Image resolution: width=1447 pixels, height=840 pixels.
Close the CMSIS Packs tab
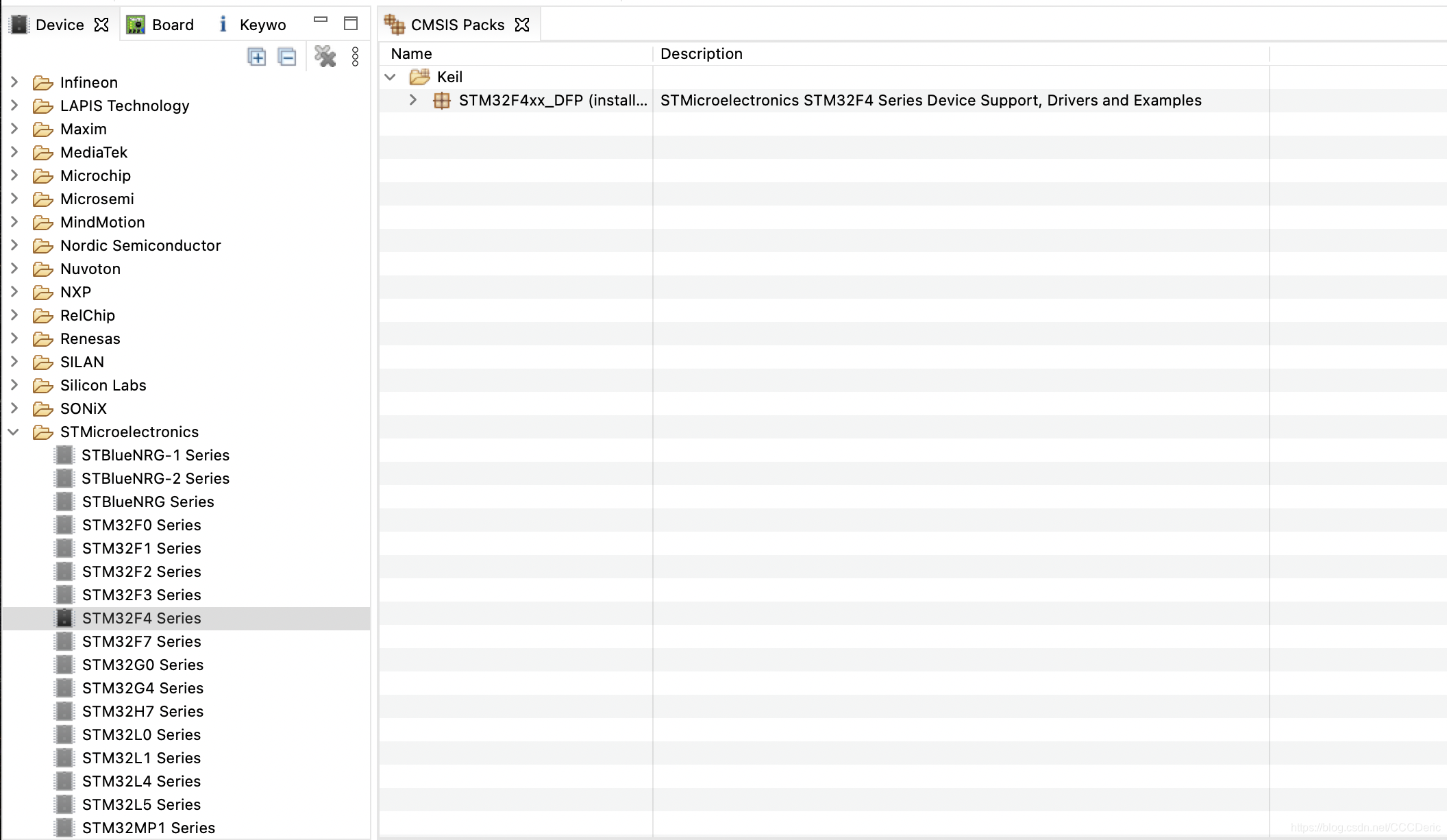[522, 25]
